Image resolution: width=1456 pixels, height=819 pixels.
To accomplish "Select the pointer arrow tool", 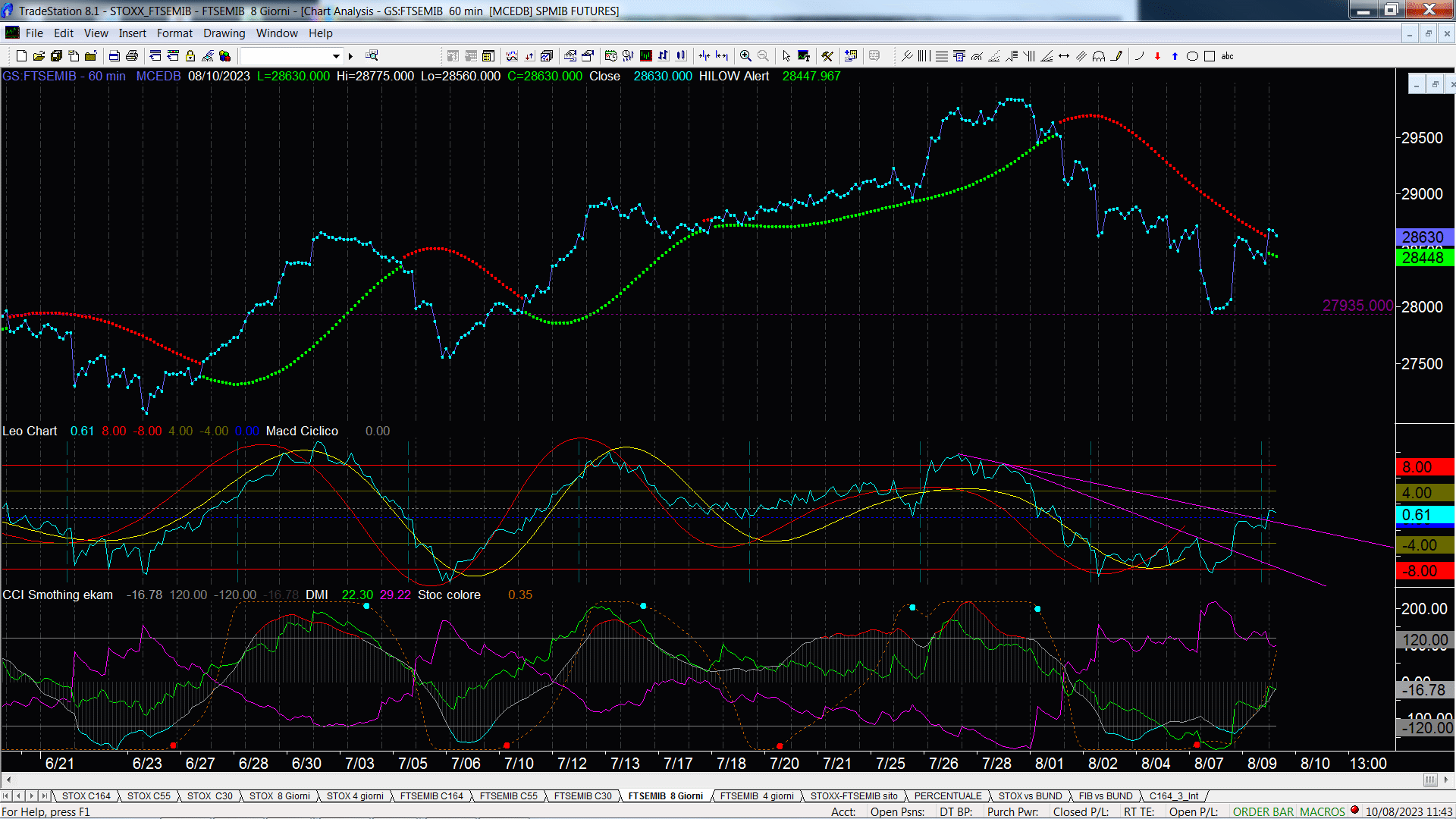I will click(786, 55).
